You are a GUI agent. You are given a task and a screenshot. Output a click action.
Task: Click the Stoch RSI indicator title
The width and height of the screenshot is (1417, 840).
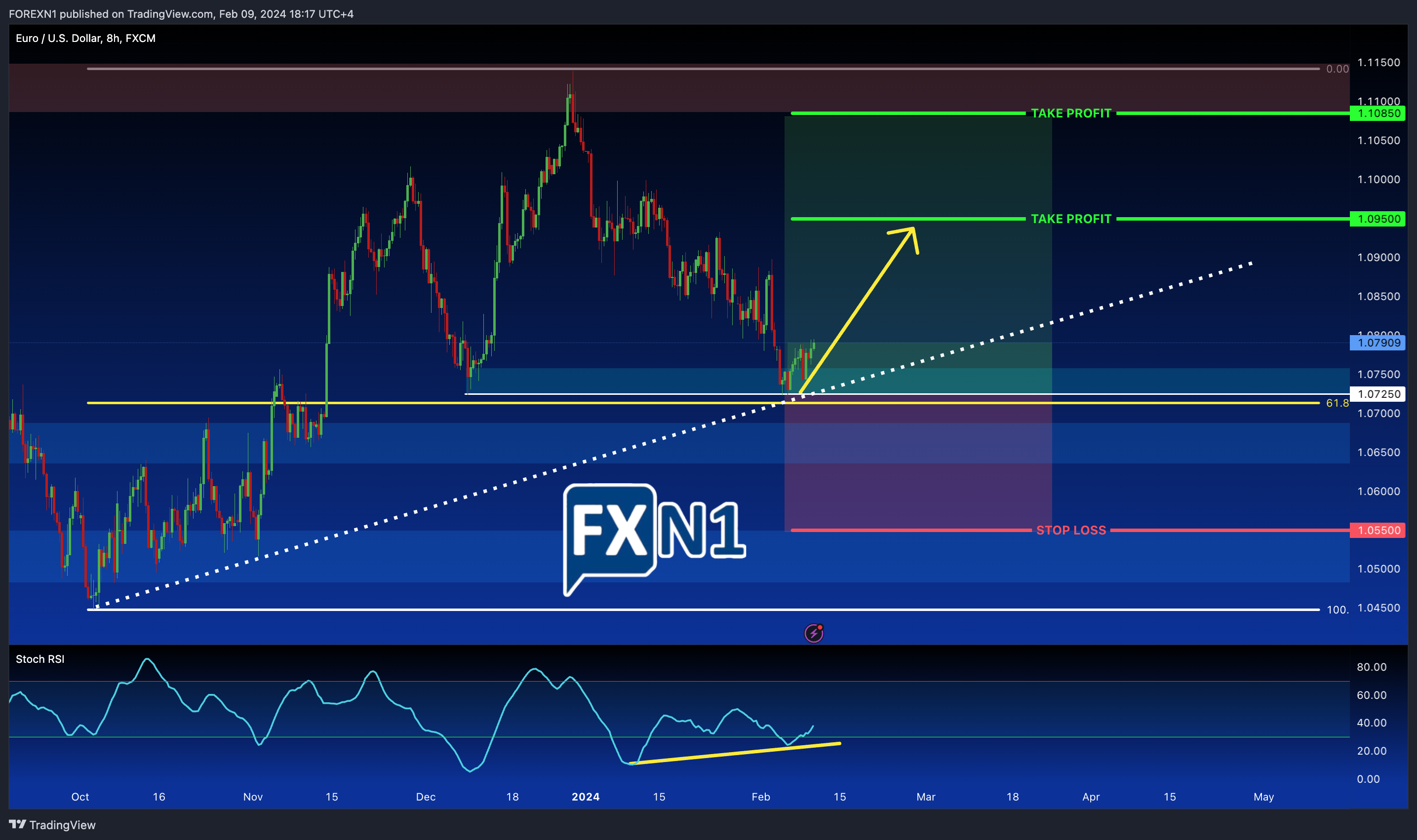pos(40,659)
